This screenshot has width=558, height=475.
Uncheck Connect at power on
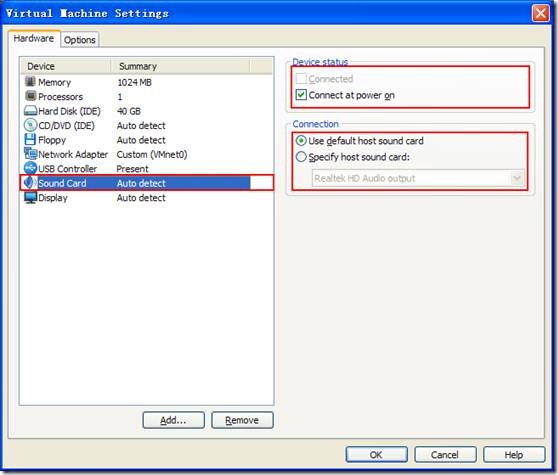click(x=301, y=95)
